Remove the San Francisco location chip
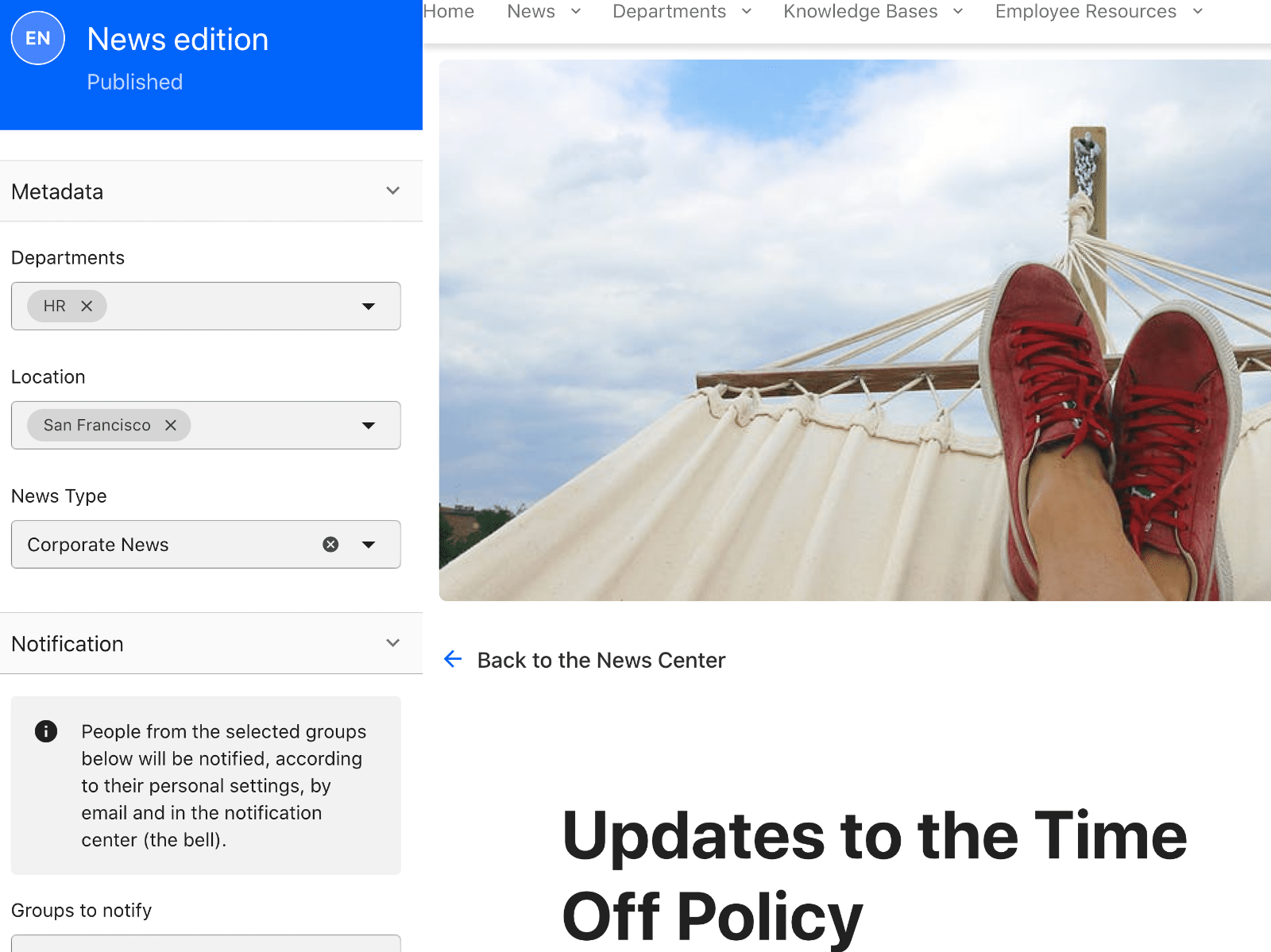This screenshot has height=952, width=1271. [x=171, y=425]
